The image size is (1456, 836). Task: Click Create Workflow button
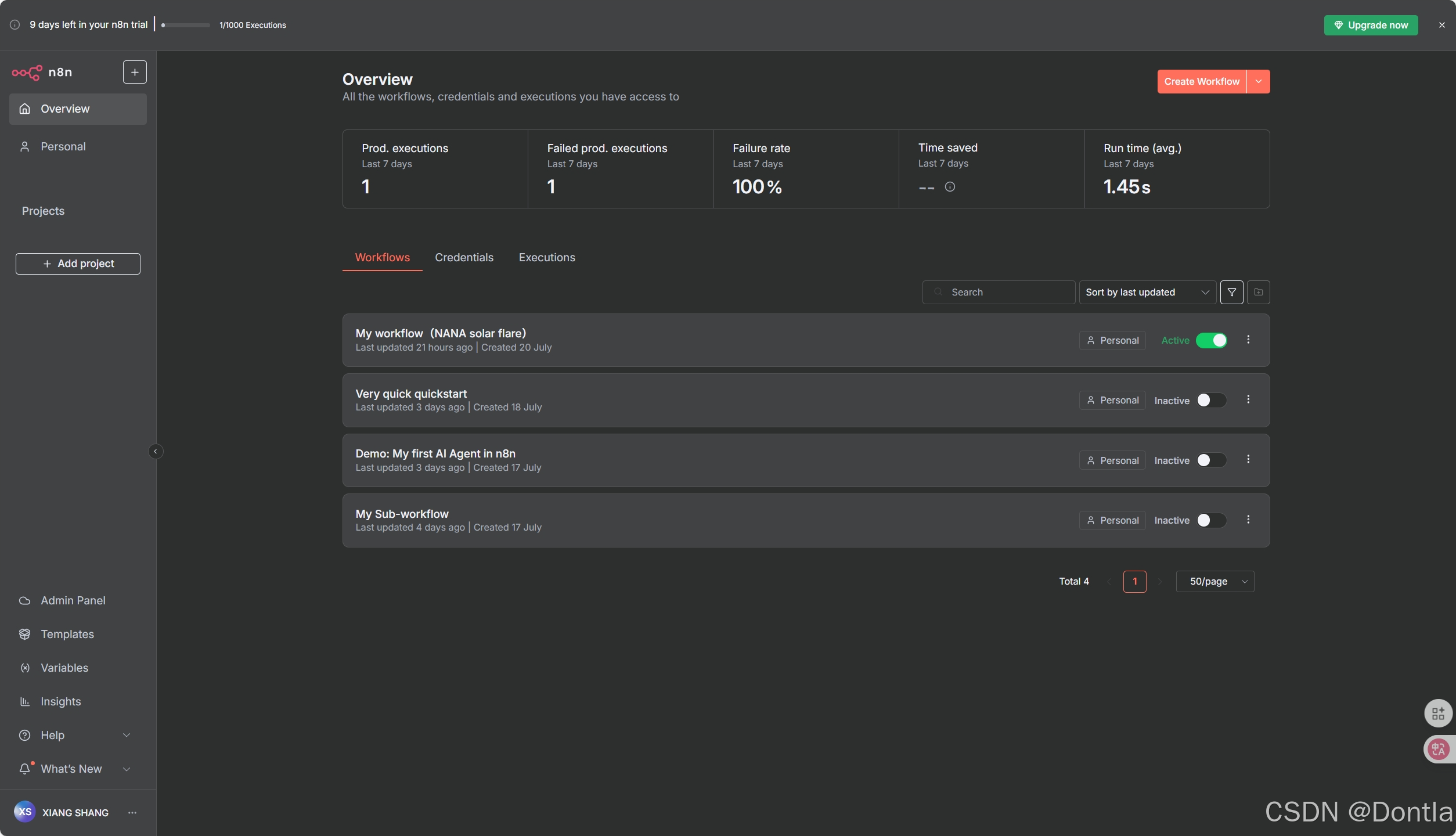1202,82
